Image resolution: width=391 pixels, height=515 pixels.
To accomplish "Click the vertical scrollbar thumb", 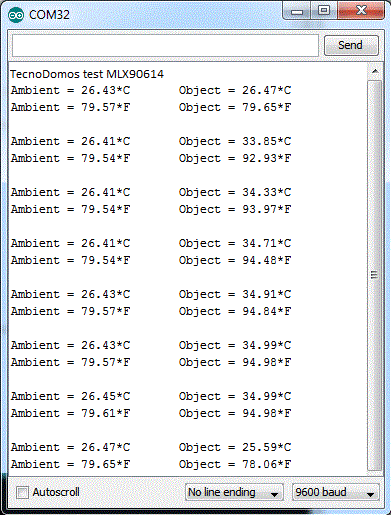I will click(375, 275).
